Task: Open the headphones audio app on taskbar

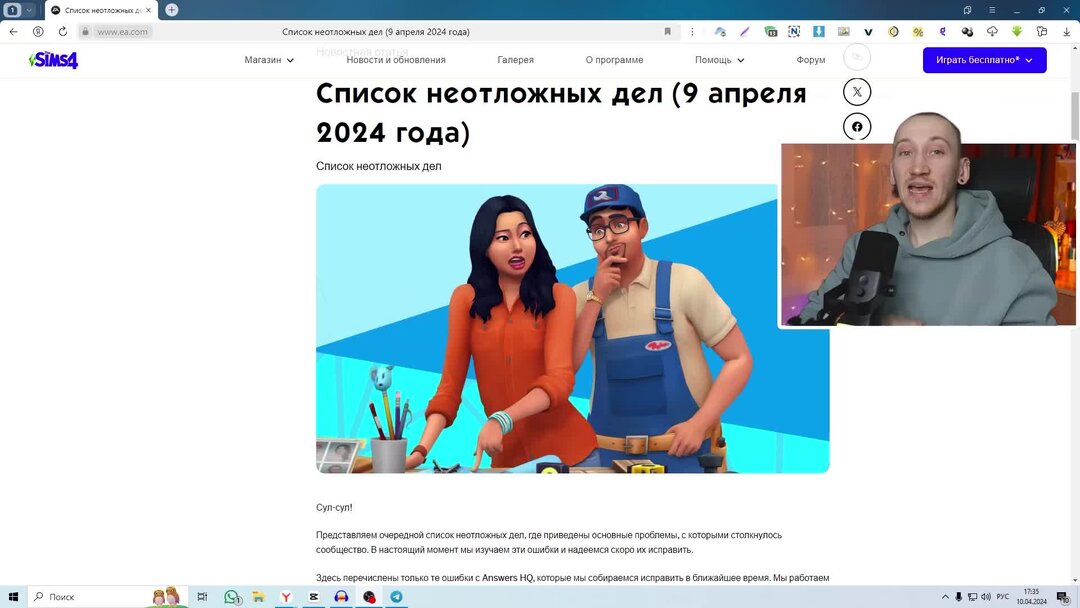Action: tap(341, 596)
